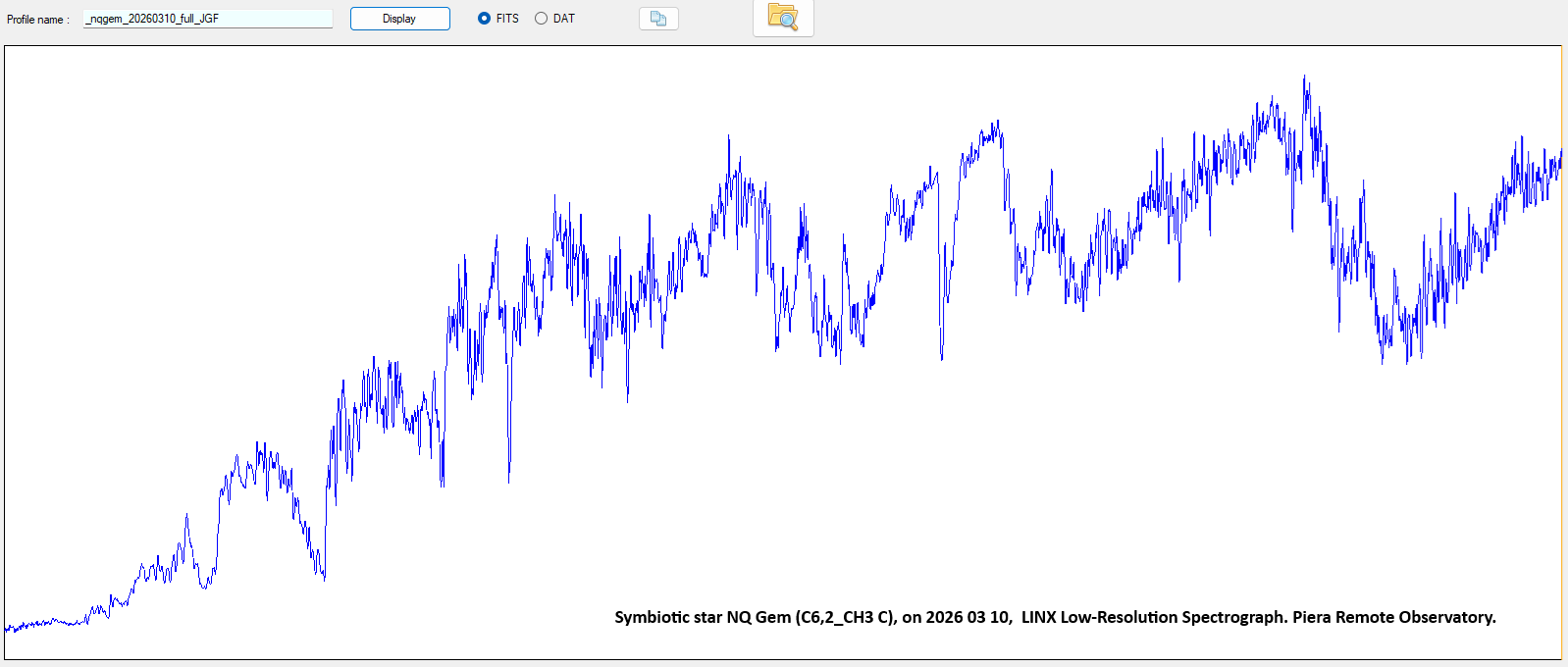This screenshot has width=1568, height=667.
Task: Click the right end of the spectrum curve
Action: coord(1558,157)
